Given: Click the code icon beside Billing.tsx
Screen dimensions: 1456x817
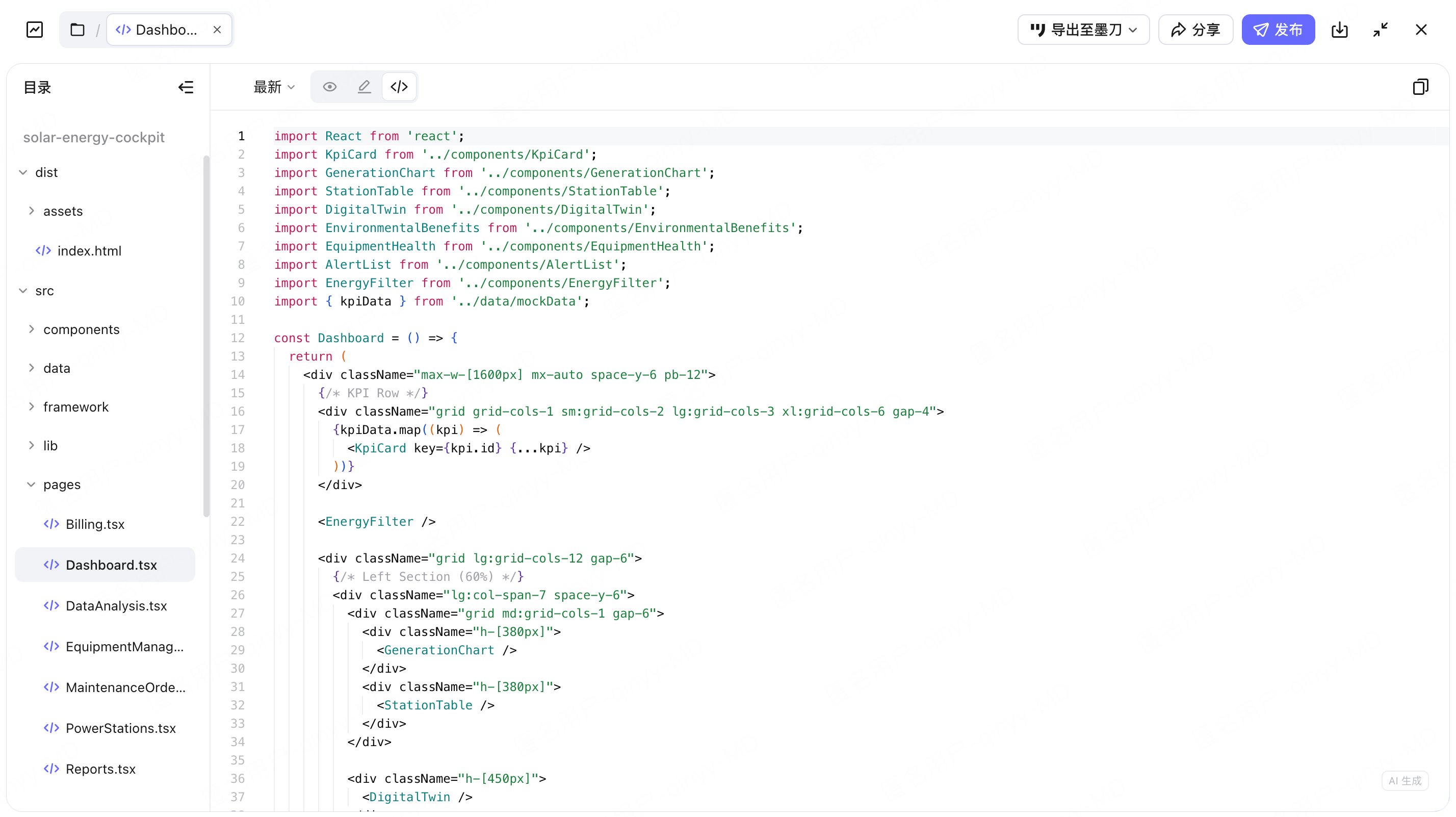Looking at the screenshot, I should (x=51, y=524).
